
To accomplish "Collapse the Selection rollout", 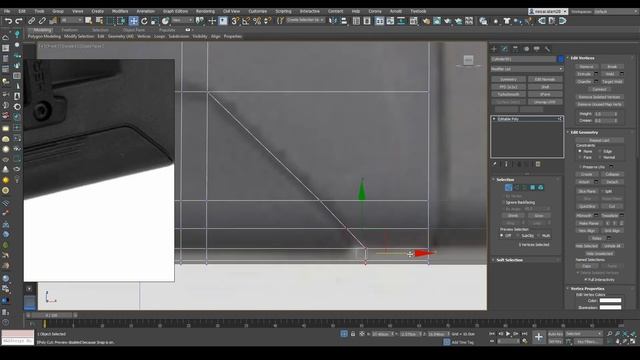I will [505, 180].
